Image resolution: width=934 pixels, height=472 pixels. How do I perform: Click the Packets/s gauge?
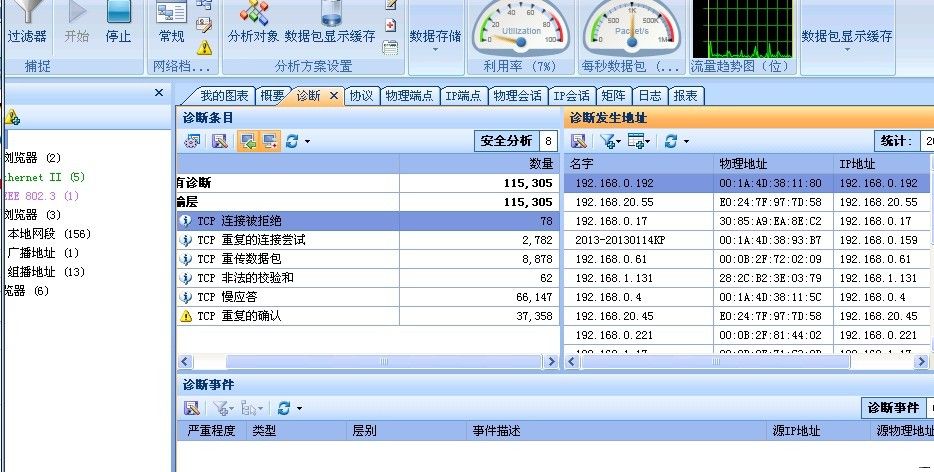(631, 28)
